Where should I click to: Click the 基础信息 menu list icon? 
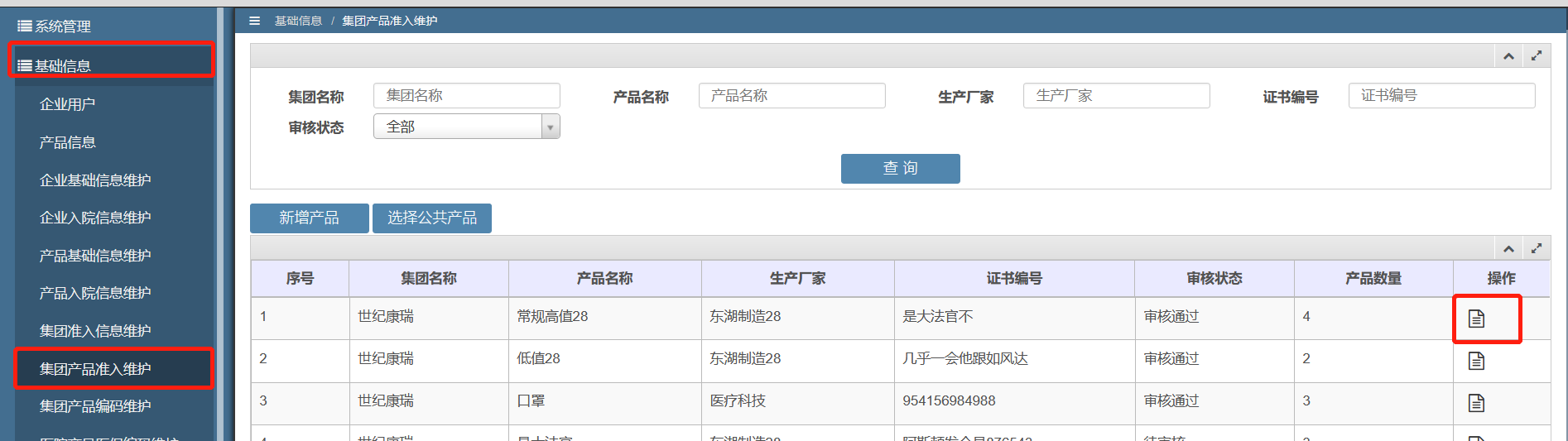click(25, 65)
